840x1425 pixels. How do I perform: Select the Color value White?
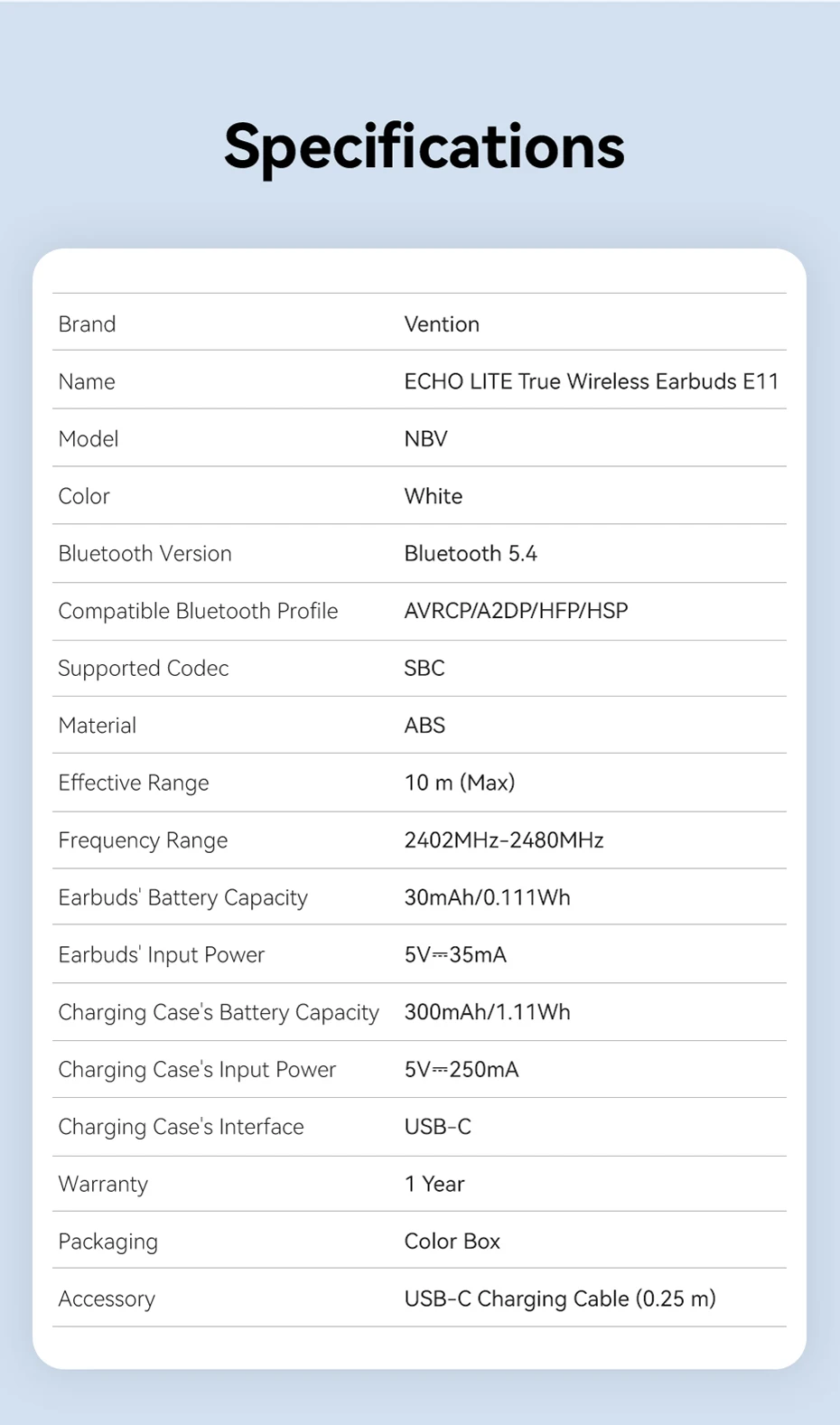click(433, 496)
